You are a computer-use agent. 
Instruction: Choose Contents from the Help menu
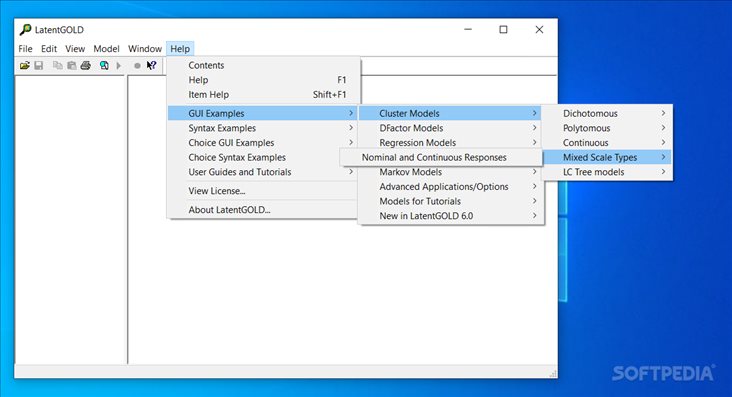(x=264, y=65)
